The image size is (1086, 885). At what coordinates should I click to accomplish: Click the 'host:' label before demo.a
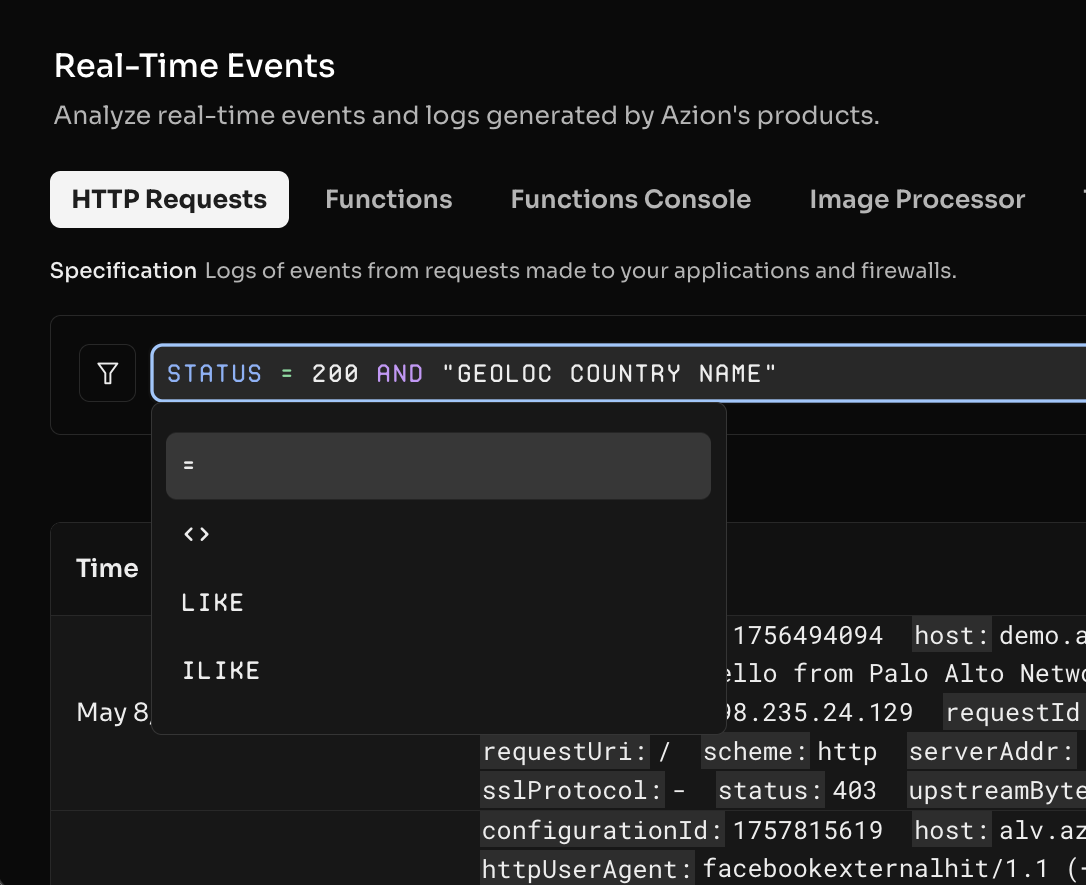952,635
